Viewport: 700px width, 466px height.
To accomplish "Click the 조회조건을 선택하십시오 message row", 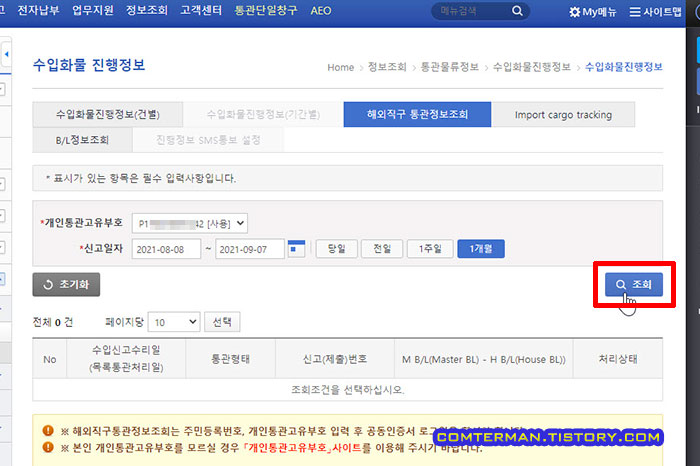I will pos(347,390).
